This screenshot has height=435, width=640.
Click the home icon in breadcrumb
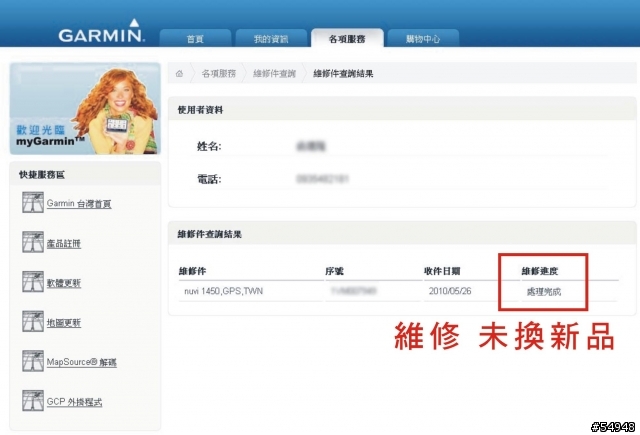(179, 73)
